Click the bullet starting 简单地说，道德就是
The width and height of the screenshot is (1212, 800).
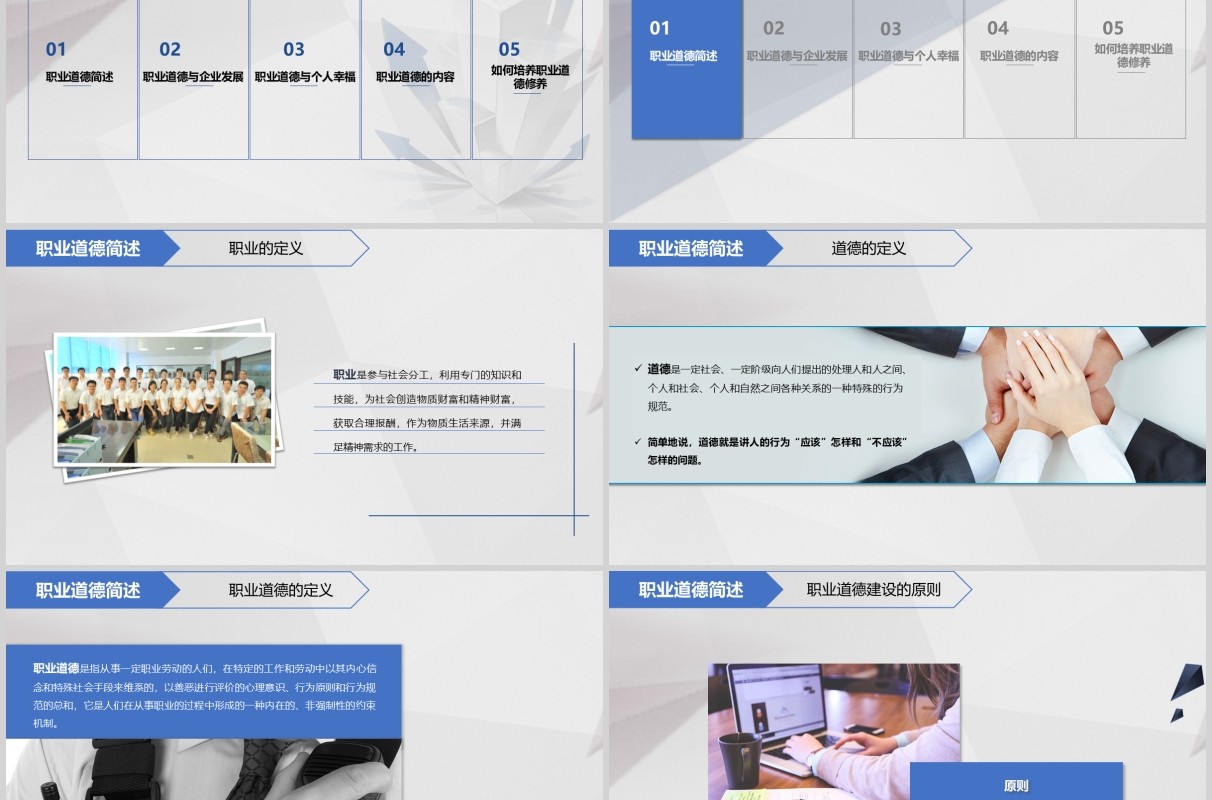[x=772, y=451]
